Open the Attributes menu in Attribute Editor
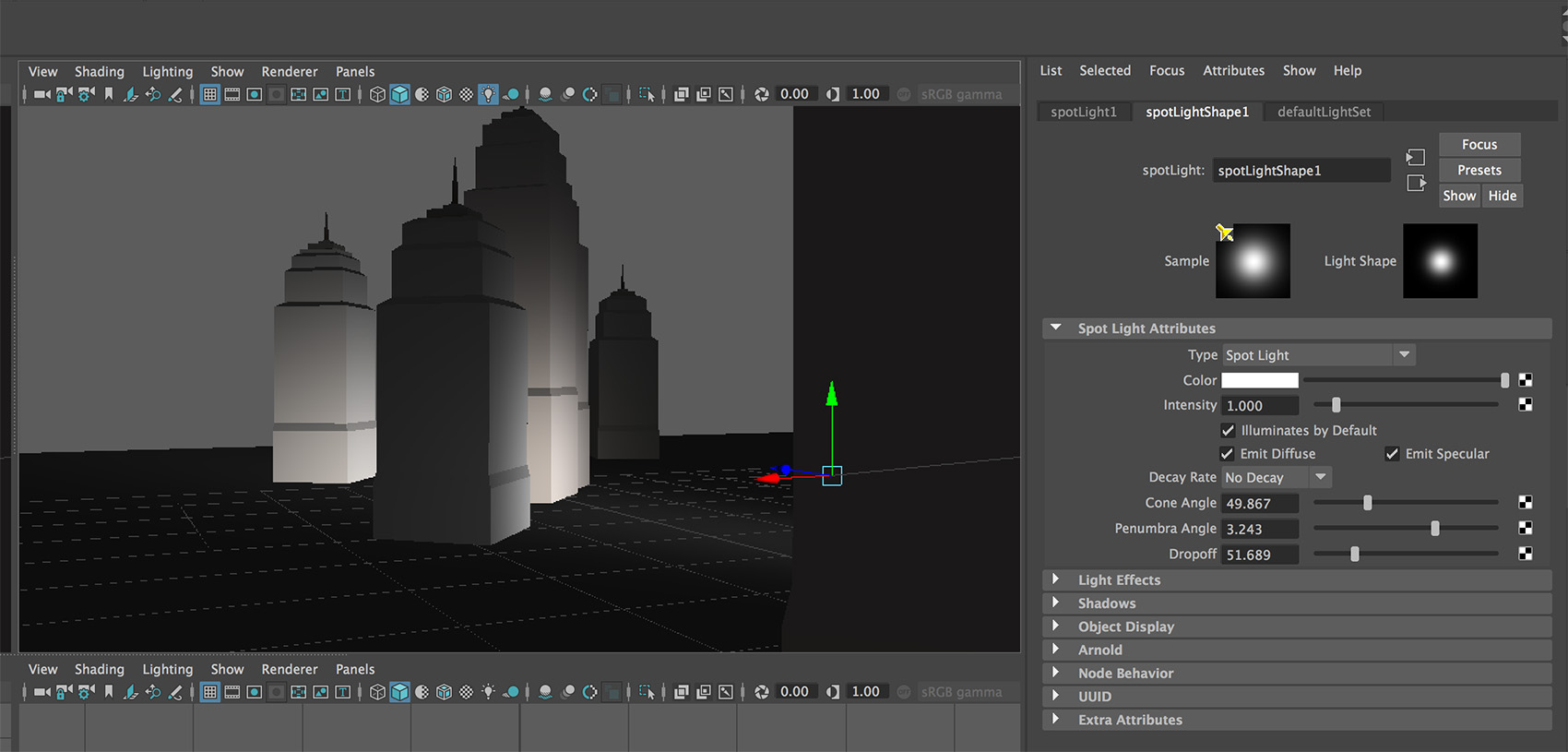Screen dimensions: 1568x752 point(1233,71)
